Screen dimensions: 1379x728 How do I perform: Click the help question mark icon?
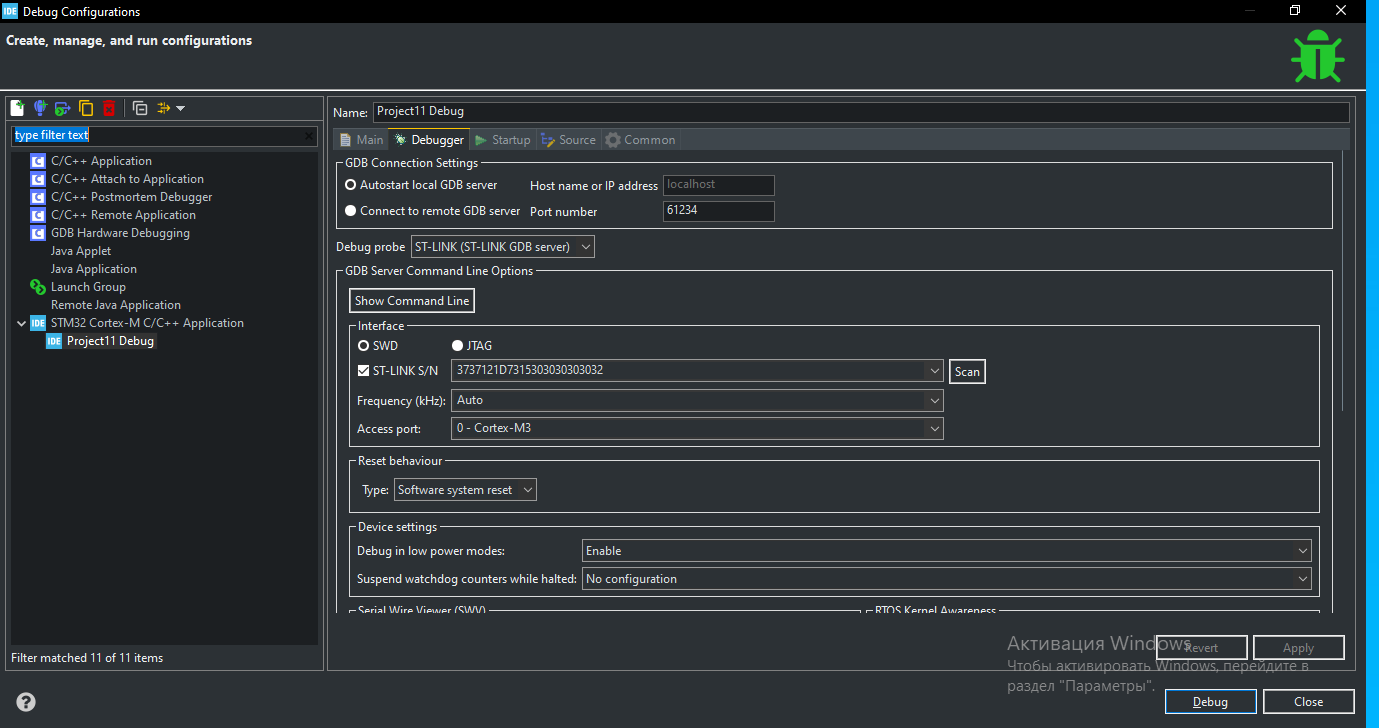(26, 701)
